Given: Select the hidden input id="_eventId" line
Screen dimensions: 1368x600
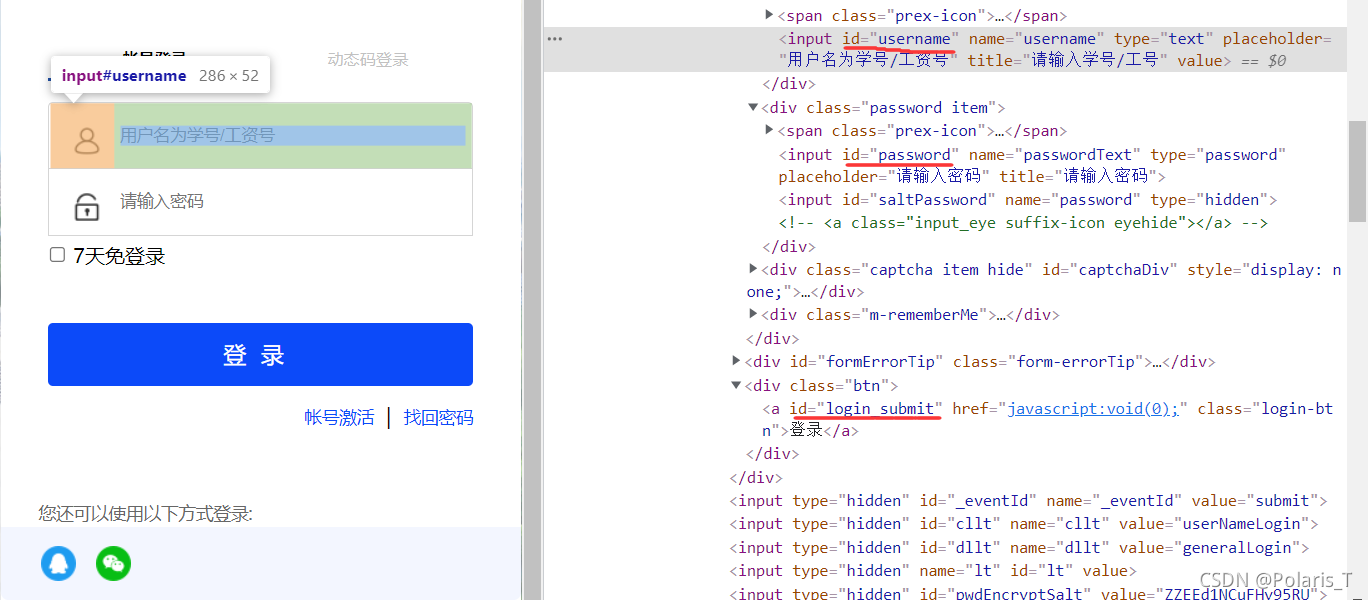Looking at the screenshot, I should (1029, 501).
